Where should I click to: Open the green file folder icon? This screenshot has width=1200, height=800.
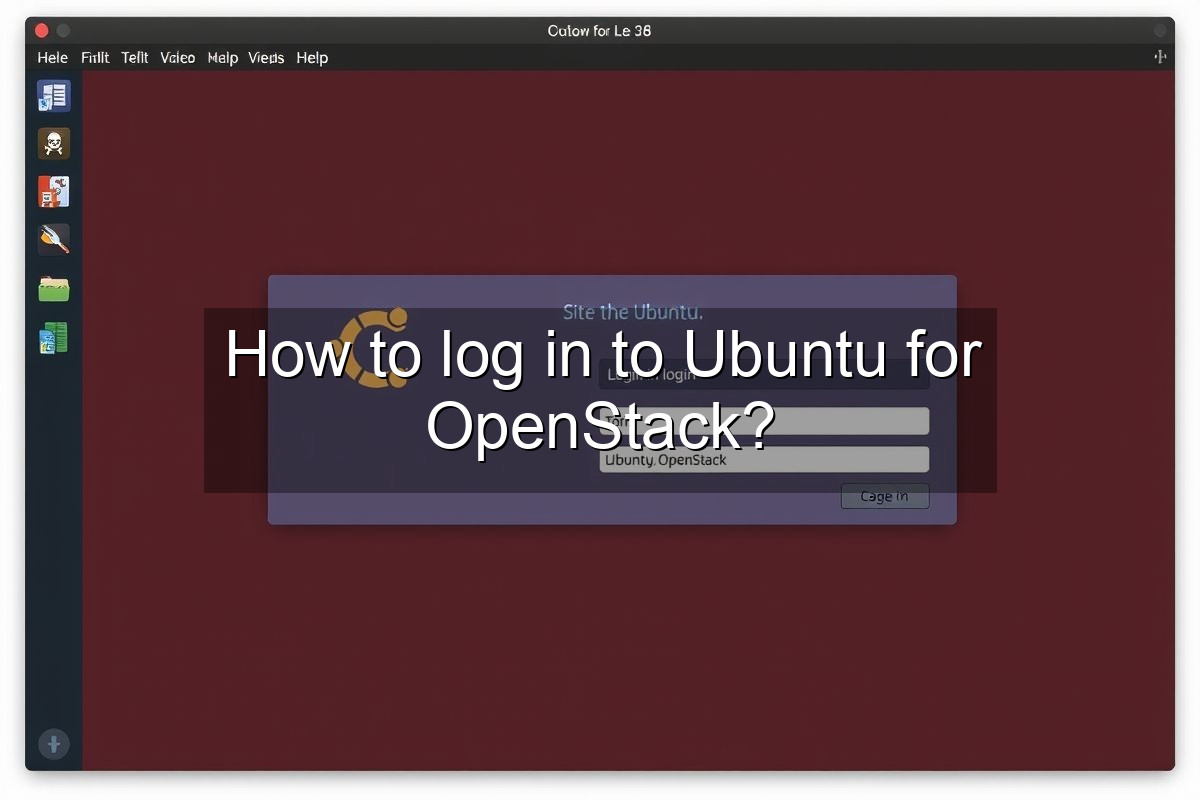pyautogui.click(x=53, y=289)
